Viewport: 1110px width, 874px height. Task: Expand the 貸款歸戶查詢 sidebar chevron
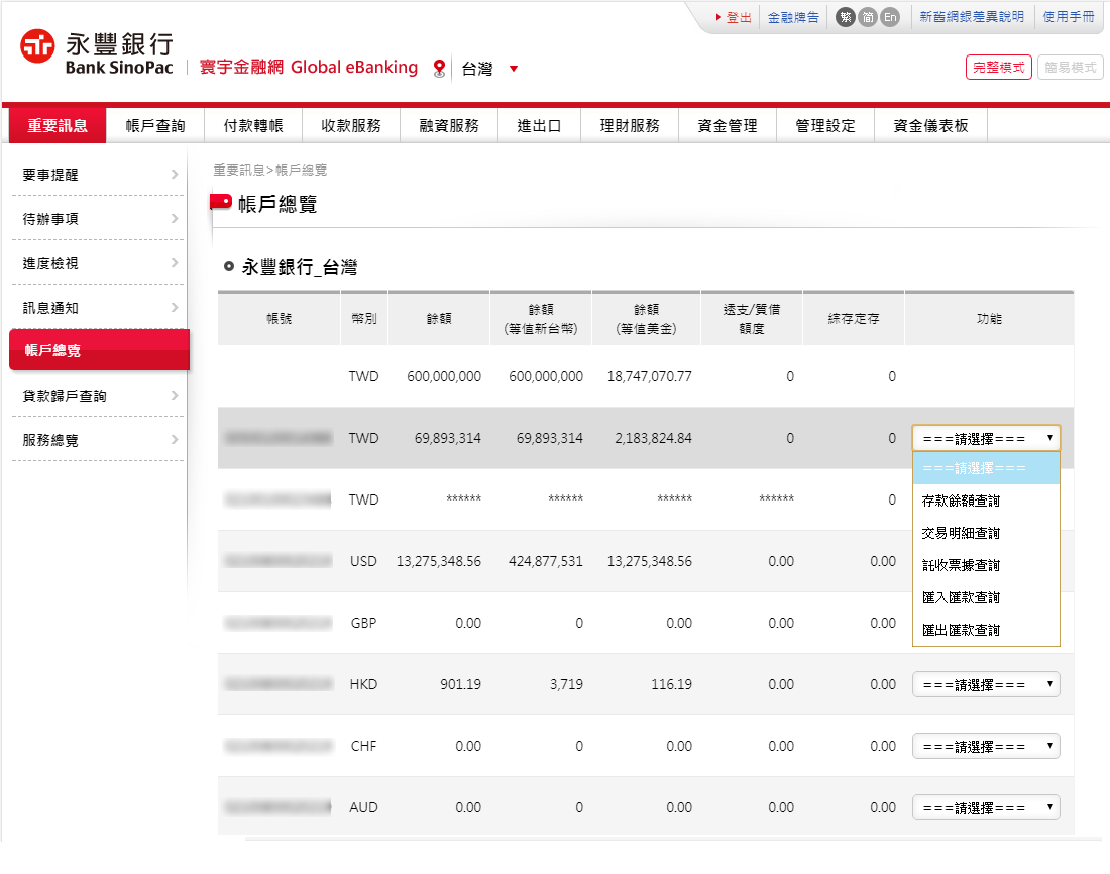click(x=175, y=396)
